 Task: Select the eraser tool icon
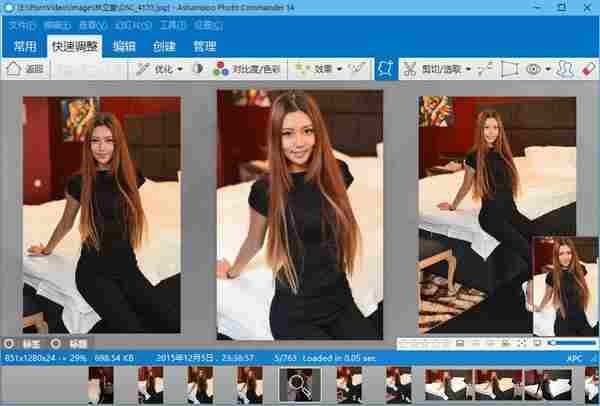pos(590,70)
